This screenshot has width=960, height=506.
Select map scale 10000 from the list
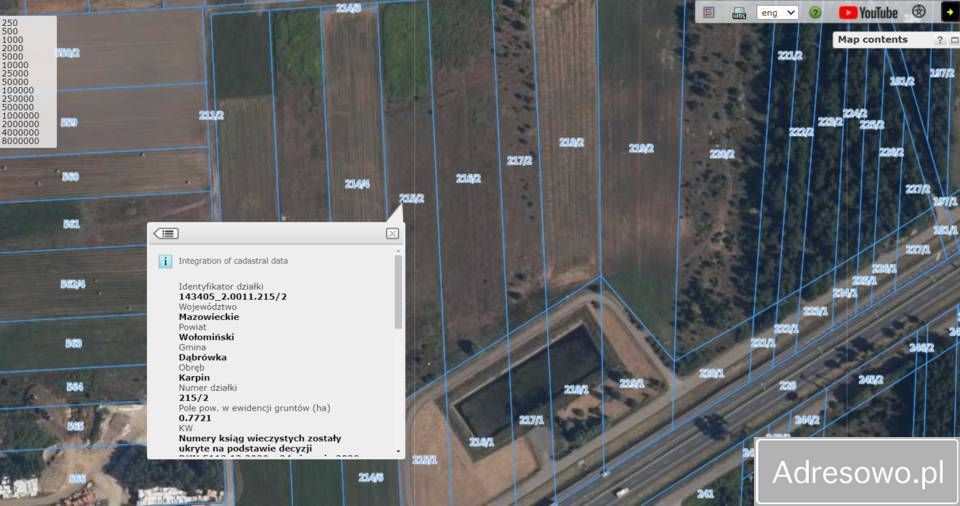tap(15, 65)
